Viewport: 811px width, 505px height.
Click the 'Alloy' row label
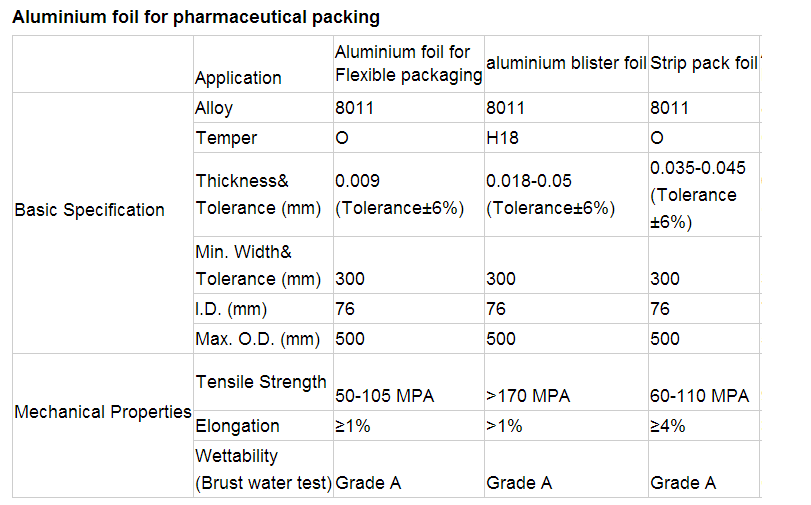pos(214,108)
